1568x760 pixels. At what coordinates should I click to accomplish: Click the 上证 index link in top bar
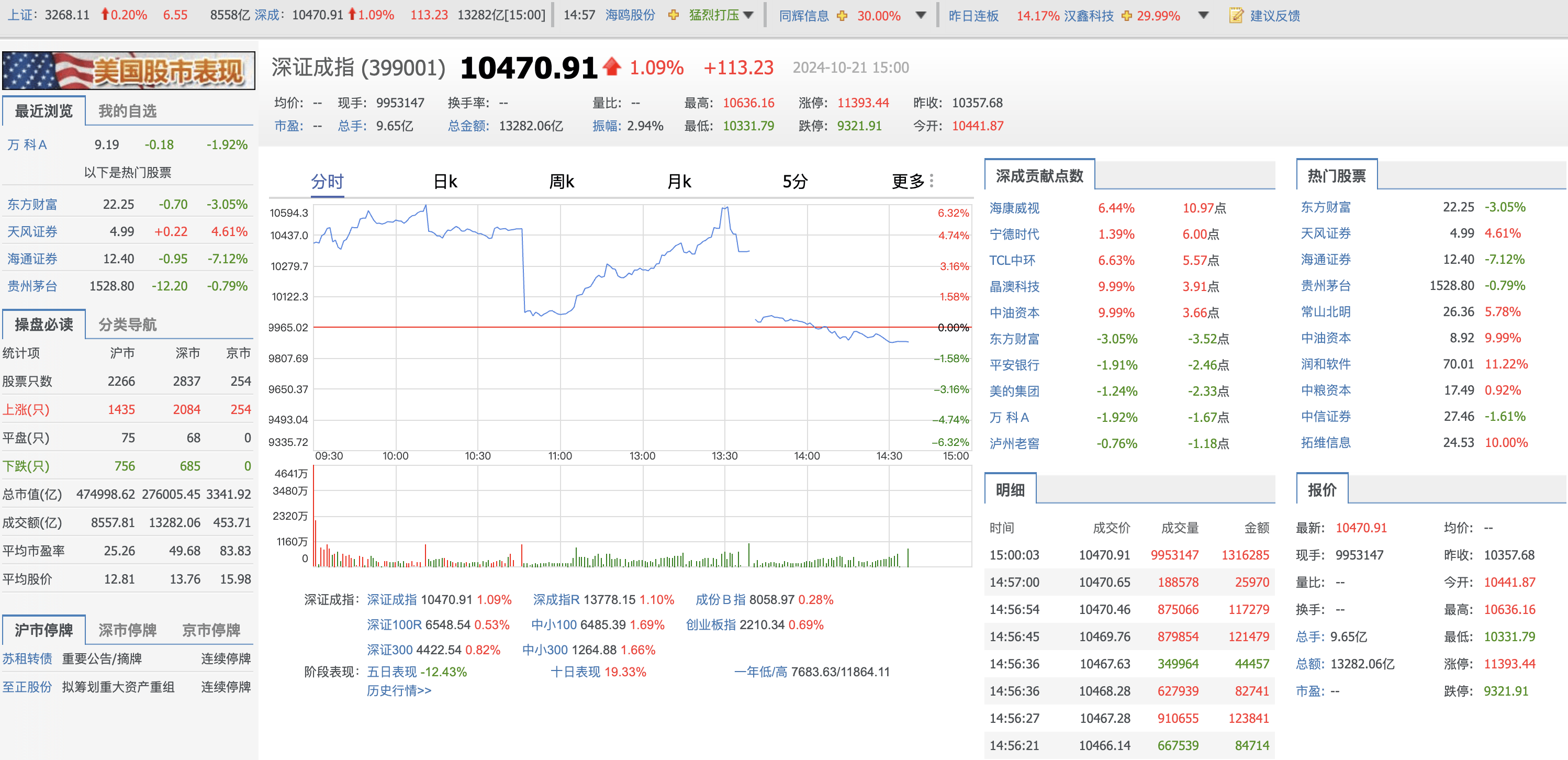coord(19,15)
